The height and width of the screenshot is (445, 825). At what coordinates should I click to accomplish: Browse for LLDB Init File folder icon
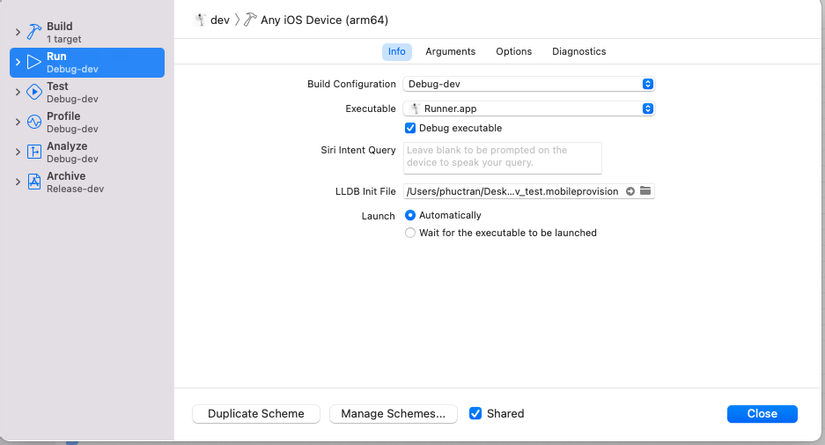coord(646,191)
